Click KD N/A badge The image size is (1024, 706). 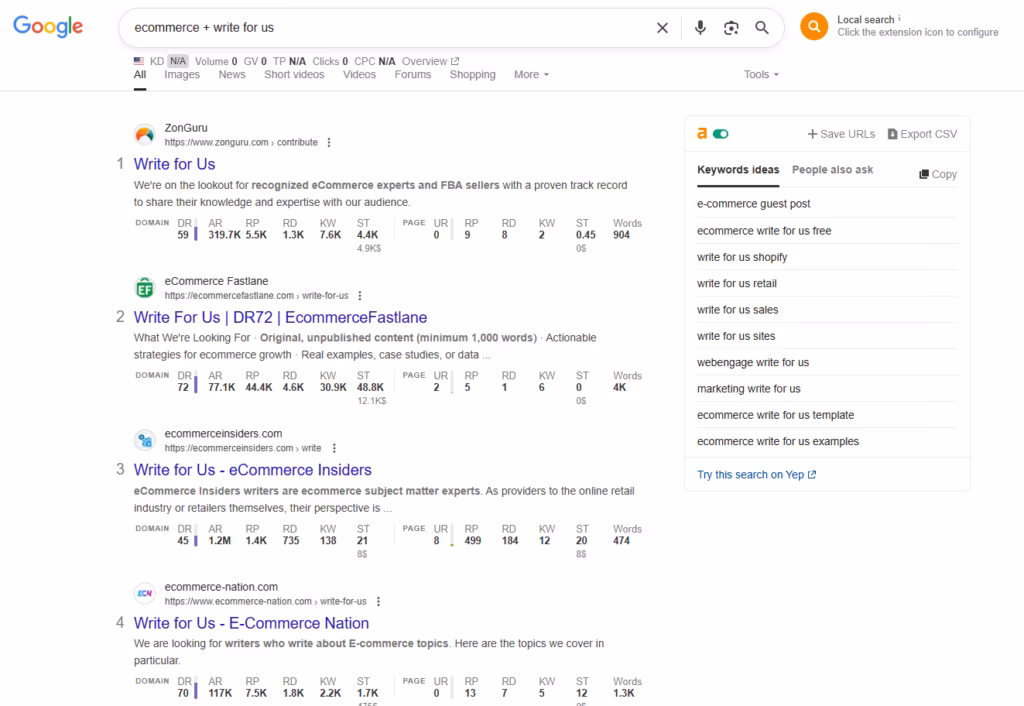coord(178,61)
